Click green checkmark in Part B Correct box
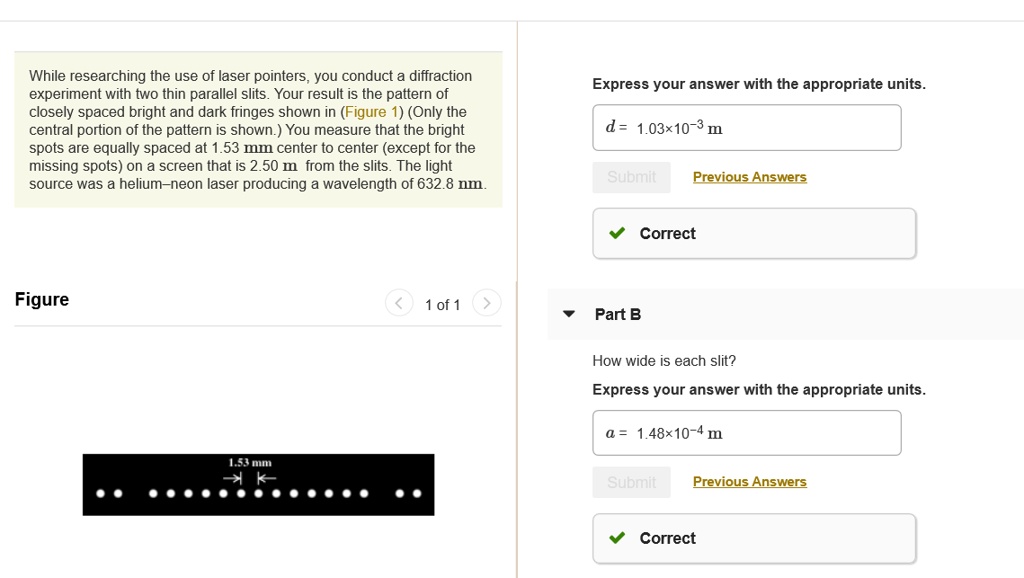The image size is (1024, 578). (617, 538)
